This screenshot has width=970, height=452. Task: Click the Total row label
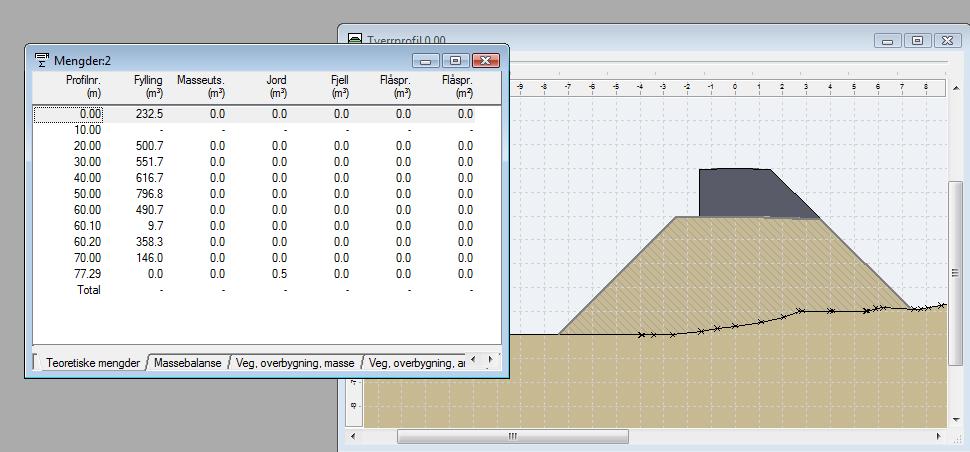click(88, 290)
